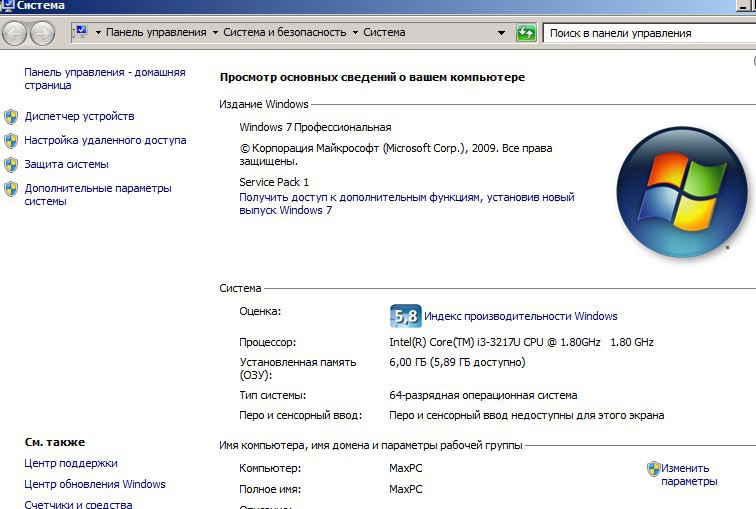Open Дополнительные параметры системы
This screenshot has width=756, height=509.
pyautogui.click(x=98, y=195)
